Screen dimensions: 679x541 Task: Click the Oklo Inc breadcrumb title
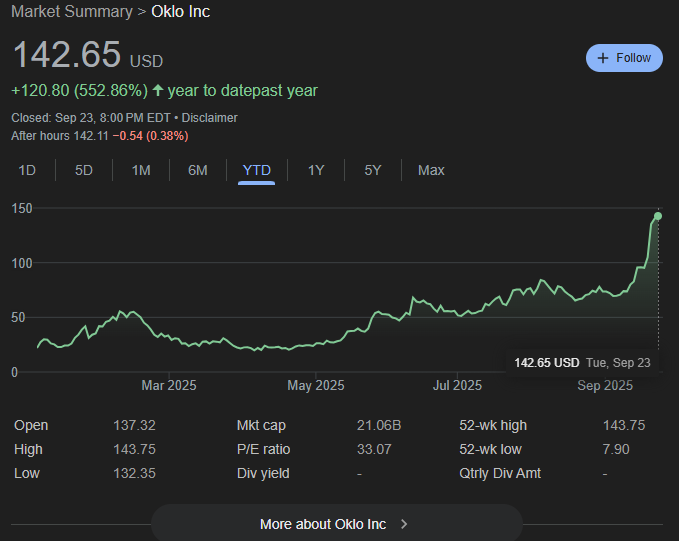click(x=181, y=11)
